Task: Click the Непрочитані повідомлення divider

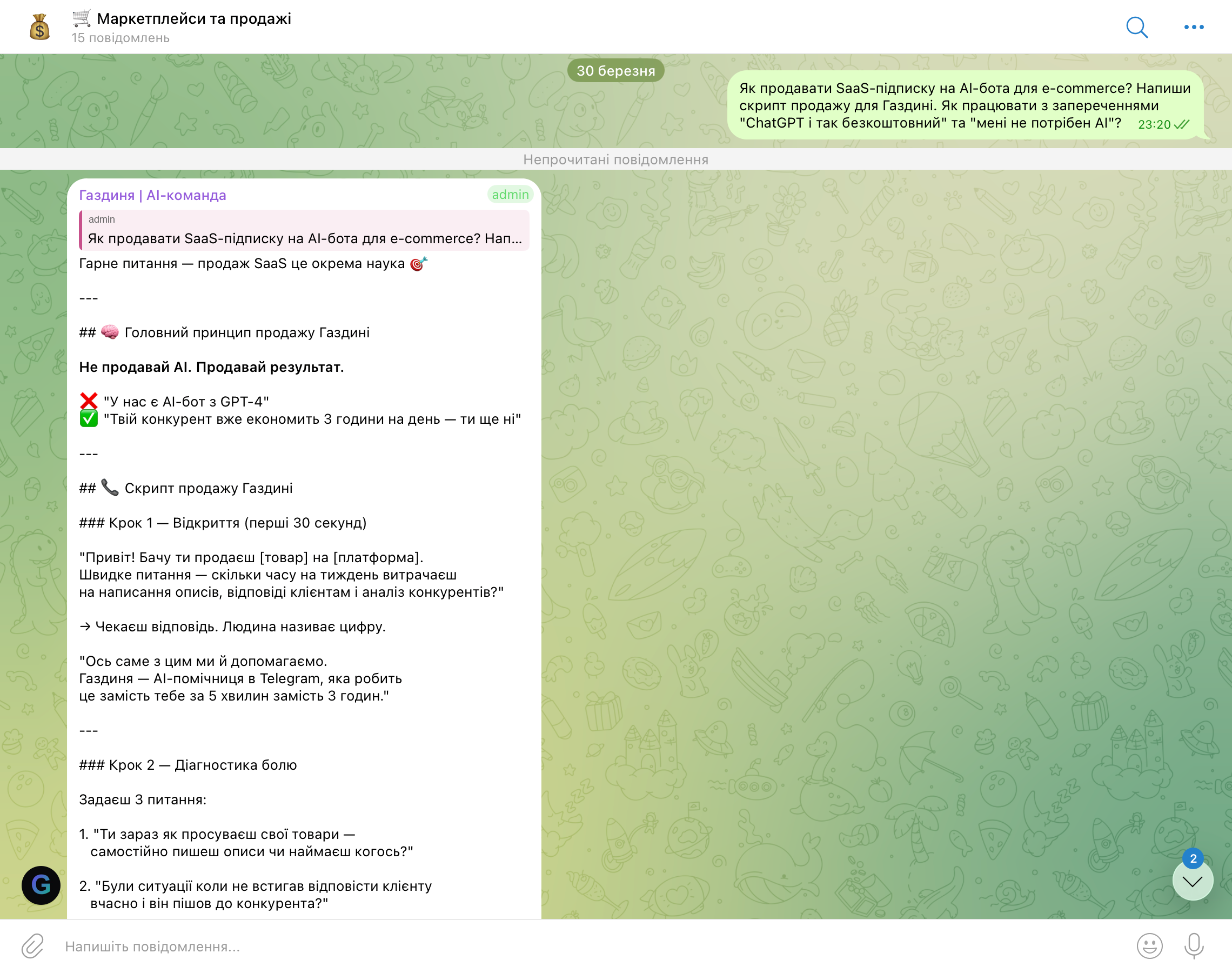Action: (x=615, y=159)
